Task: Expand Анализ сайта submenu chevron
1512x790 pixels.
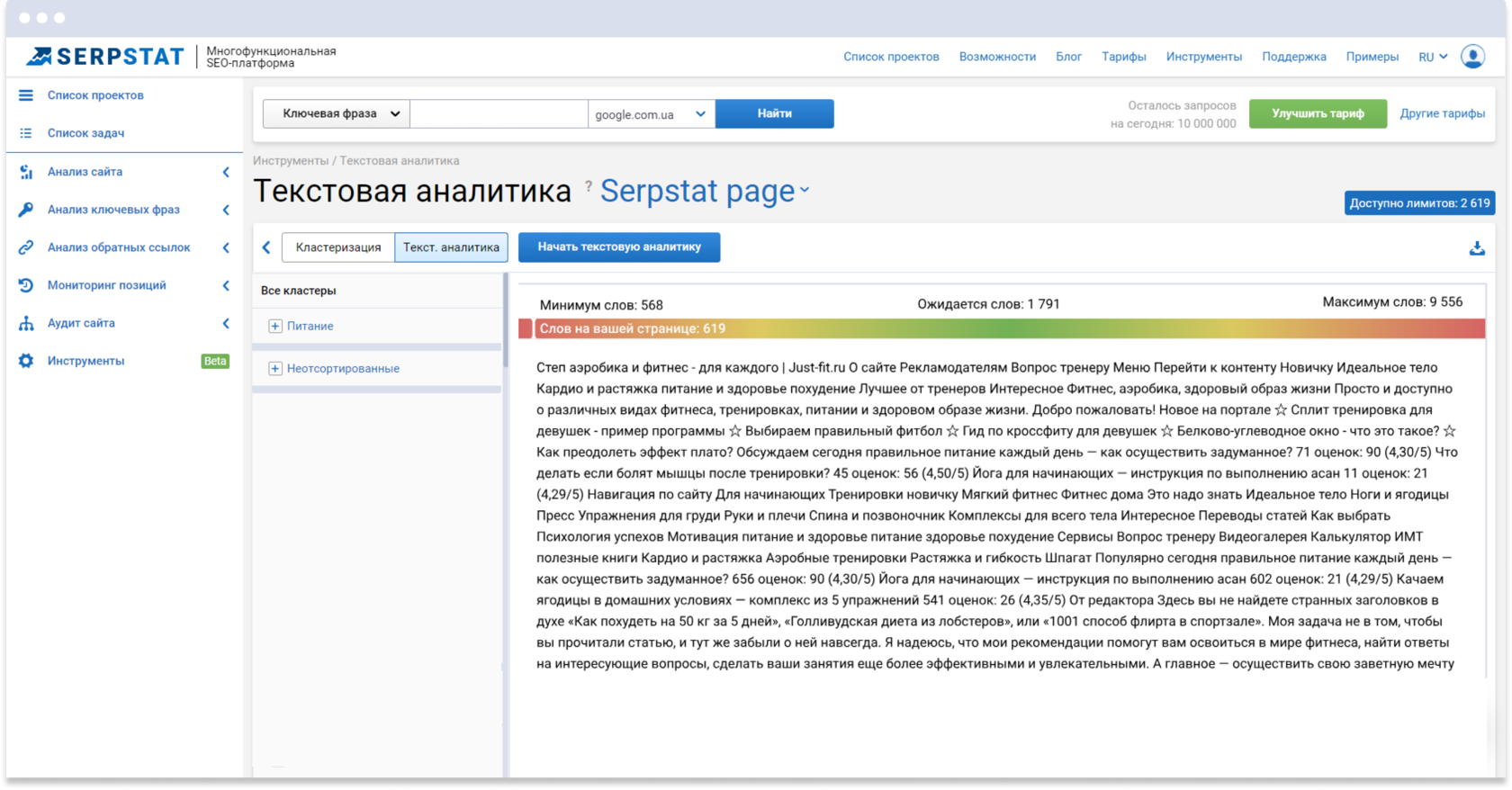Action: point(226,172)
